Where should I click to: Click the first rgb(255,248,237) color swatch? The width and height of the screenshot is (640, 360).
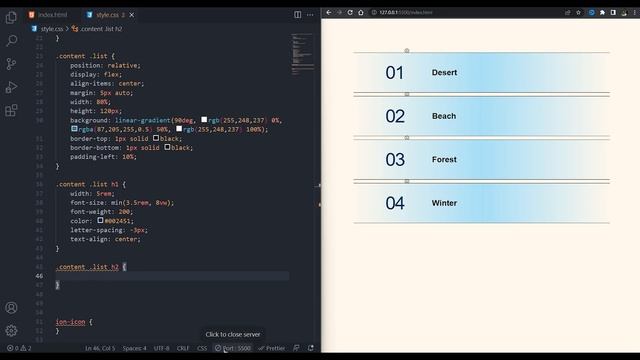click(204, 120)
